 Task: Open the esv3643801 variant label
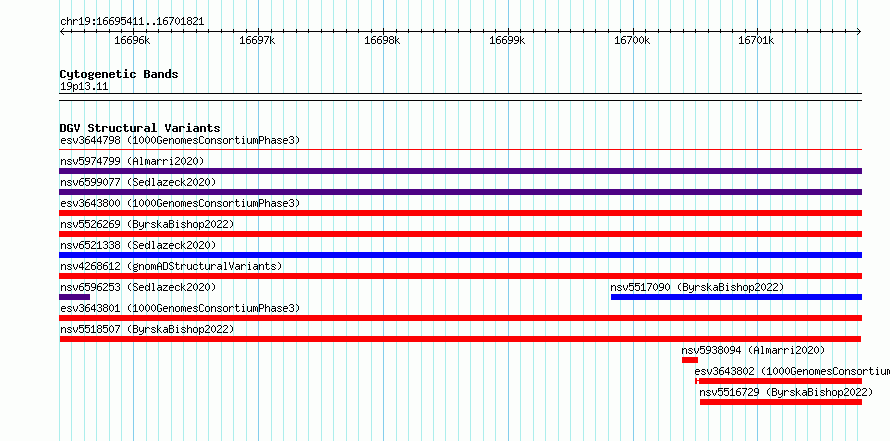pyautogui.click(x=180, y=308)
